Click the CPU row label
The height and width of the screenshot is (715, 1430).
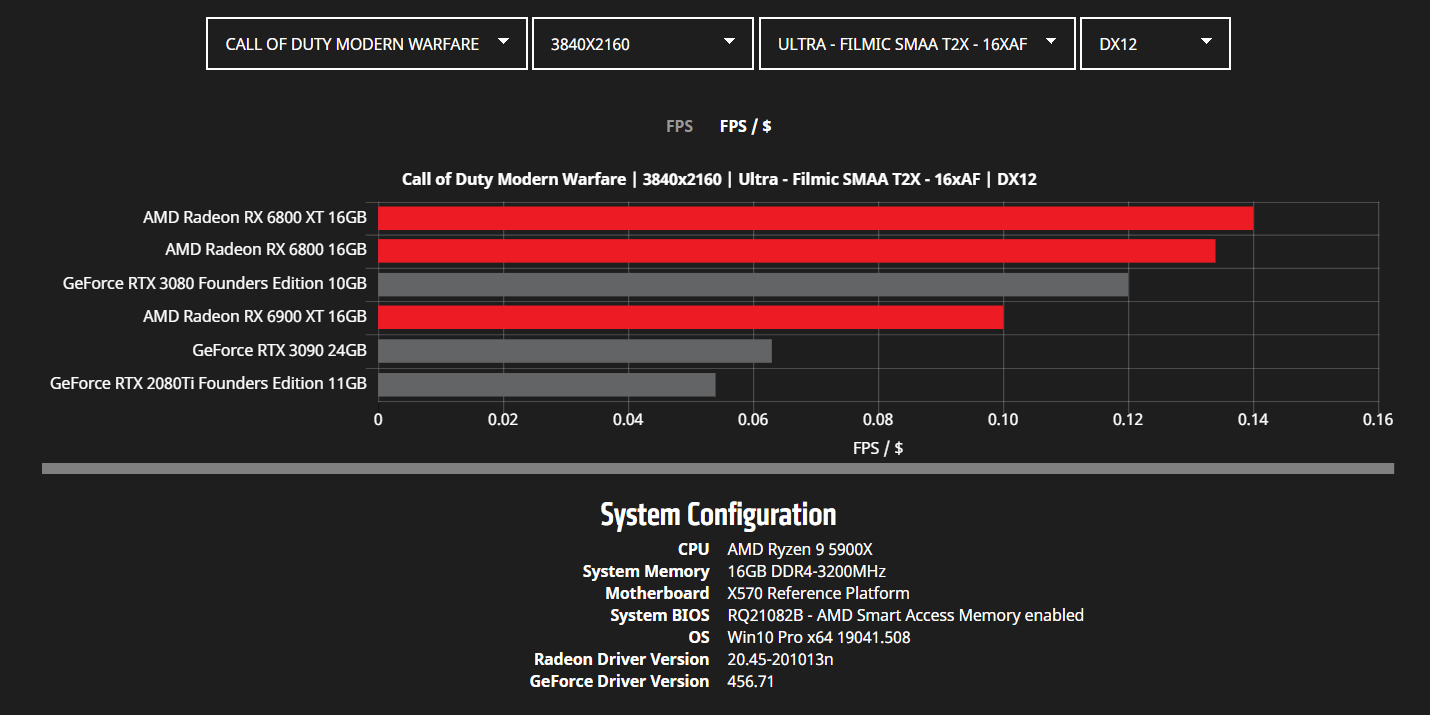(x=694, y=549)
